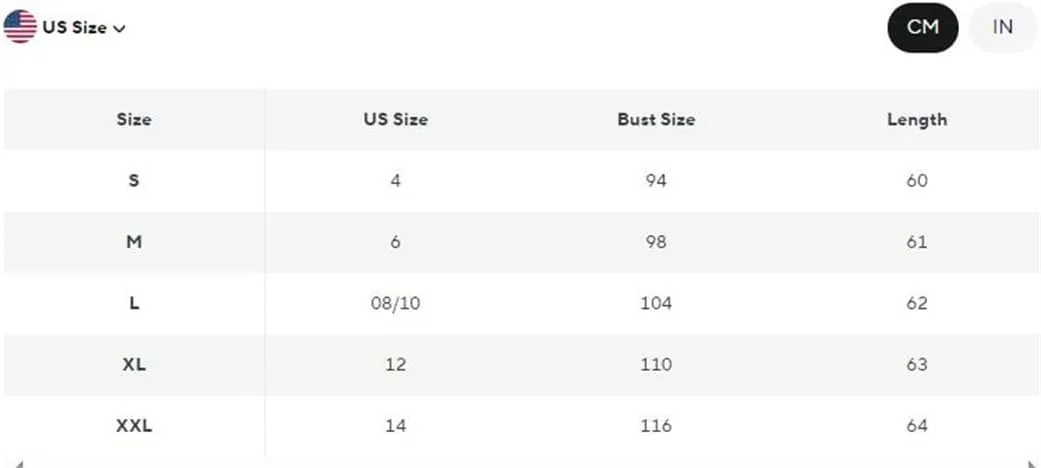Select the L size row label
This screenshot has width=1041, height=468.
(x=134, y=303)
